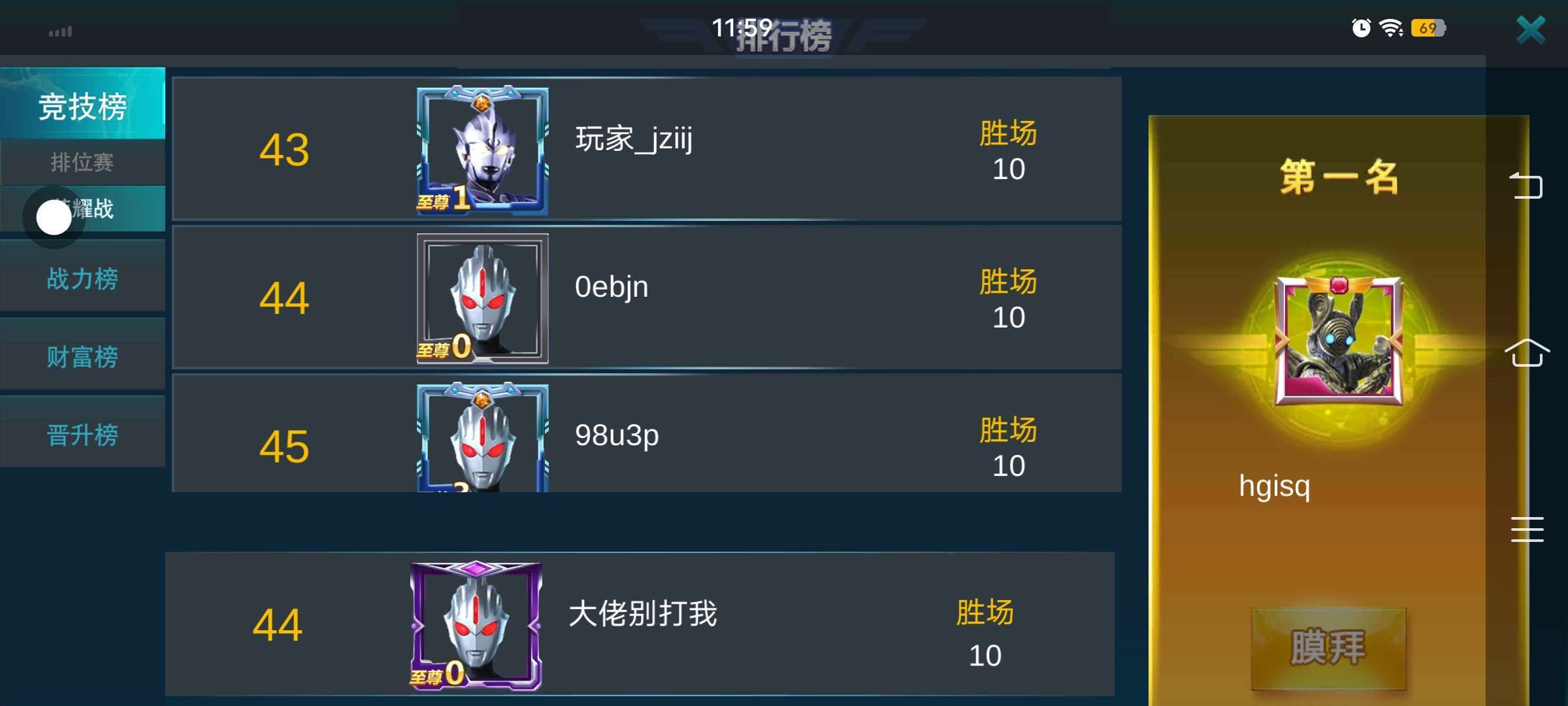1568x706 pixels.
Task: Open the recent apps menu icon
Action: [x=1527, y=529]
